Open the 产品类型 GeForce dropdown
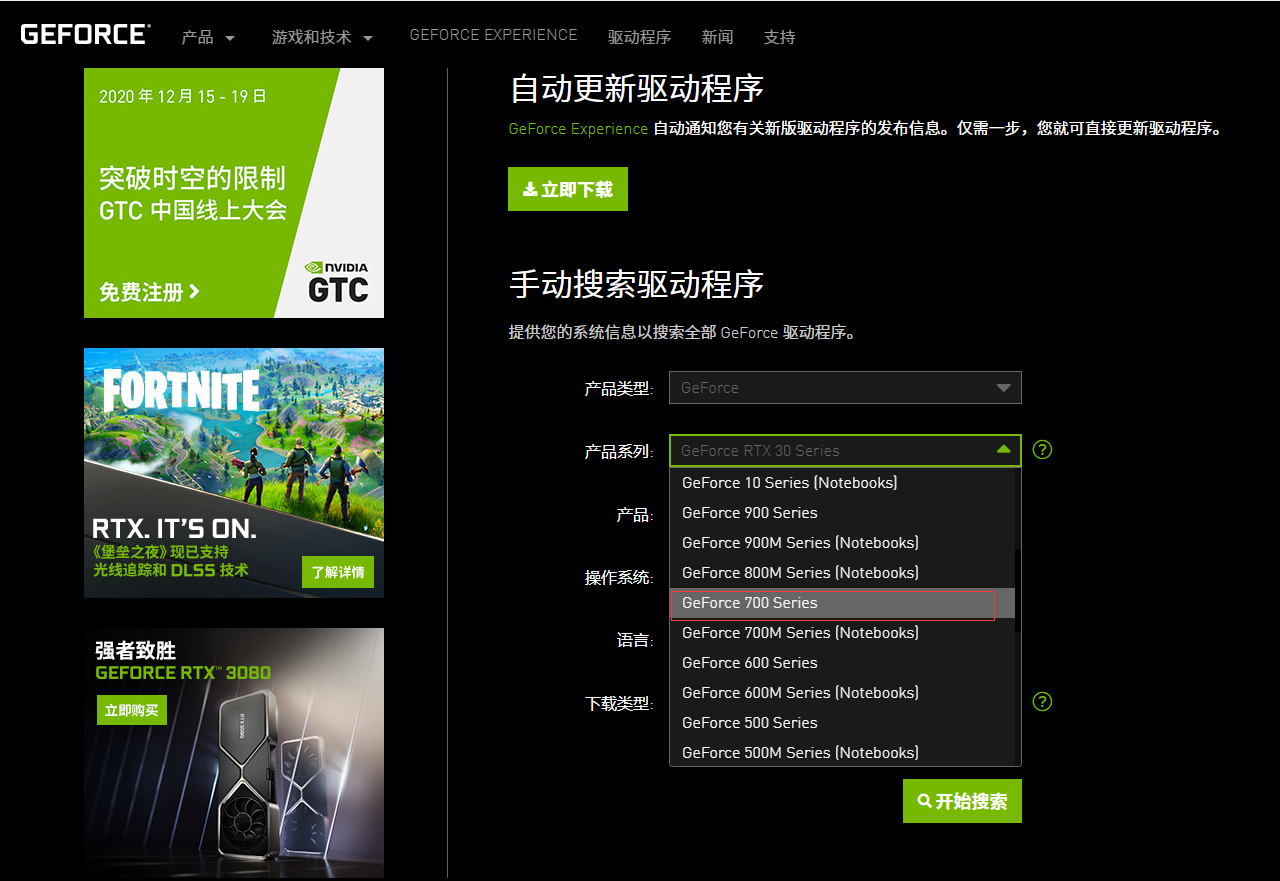Screen dimensions: 1280x881 pos(845,388)
